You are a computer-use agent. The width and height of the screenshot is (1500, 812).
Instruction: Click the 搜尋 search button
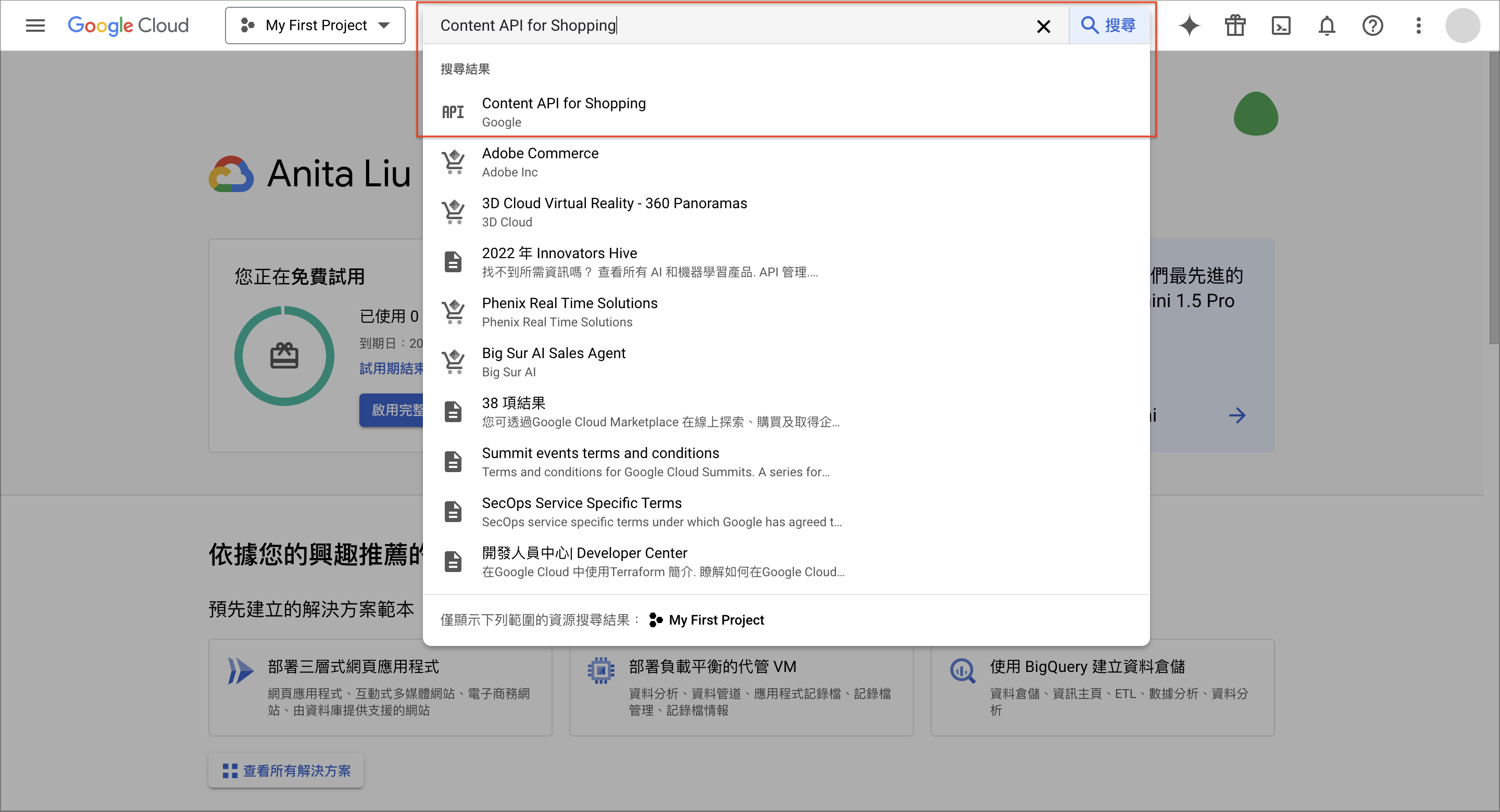[x=1109, y=25]
